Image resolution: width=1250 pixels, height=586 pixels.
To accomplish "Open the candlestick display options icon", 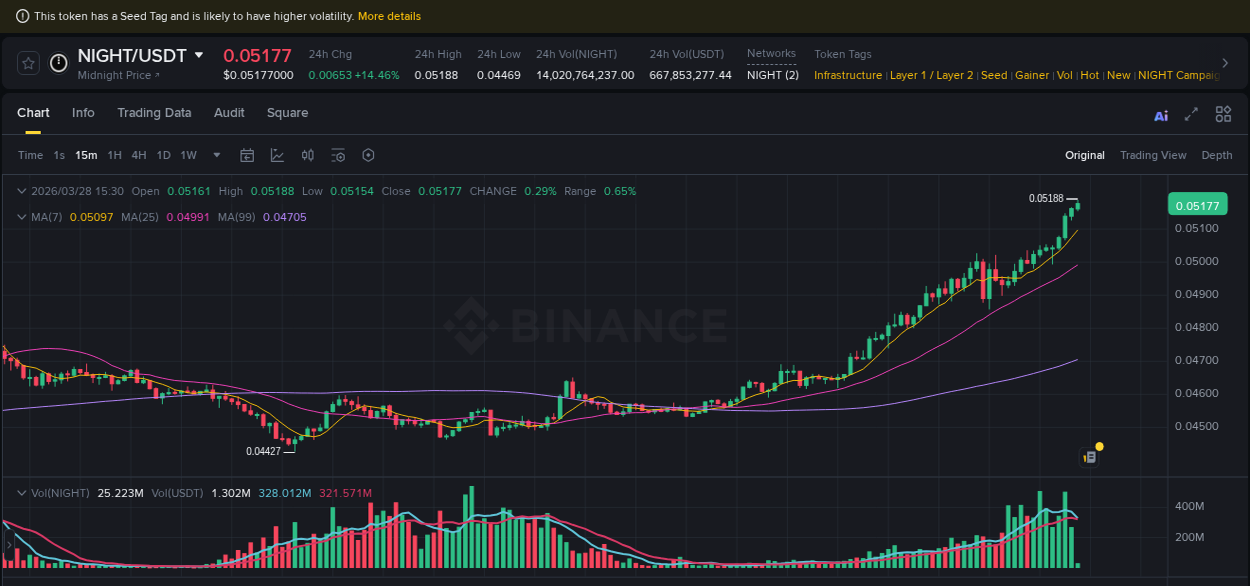I will click(x=308, y=155).
